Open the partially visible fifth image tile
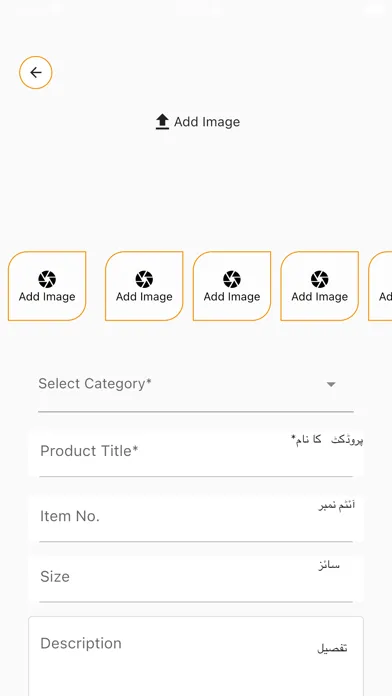This screenshot has height=696, width=392. (x=380, y=286)
